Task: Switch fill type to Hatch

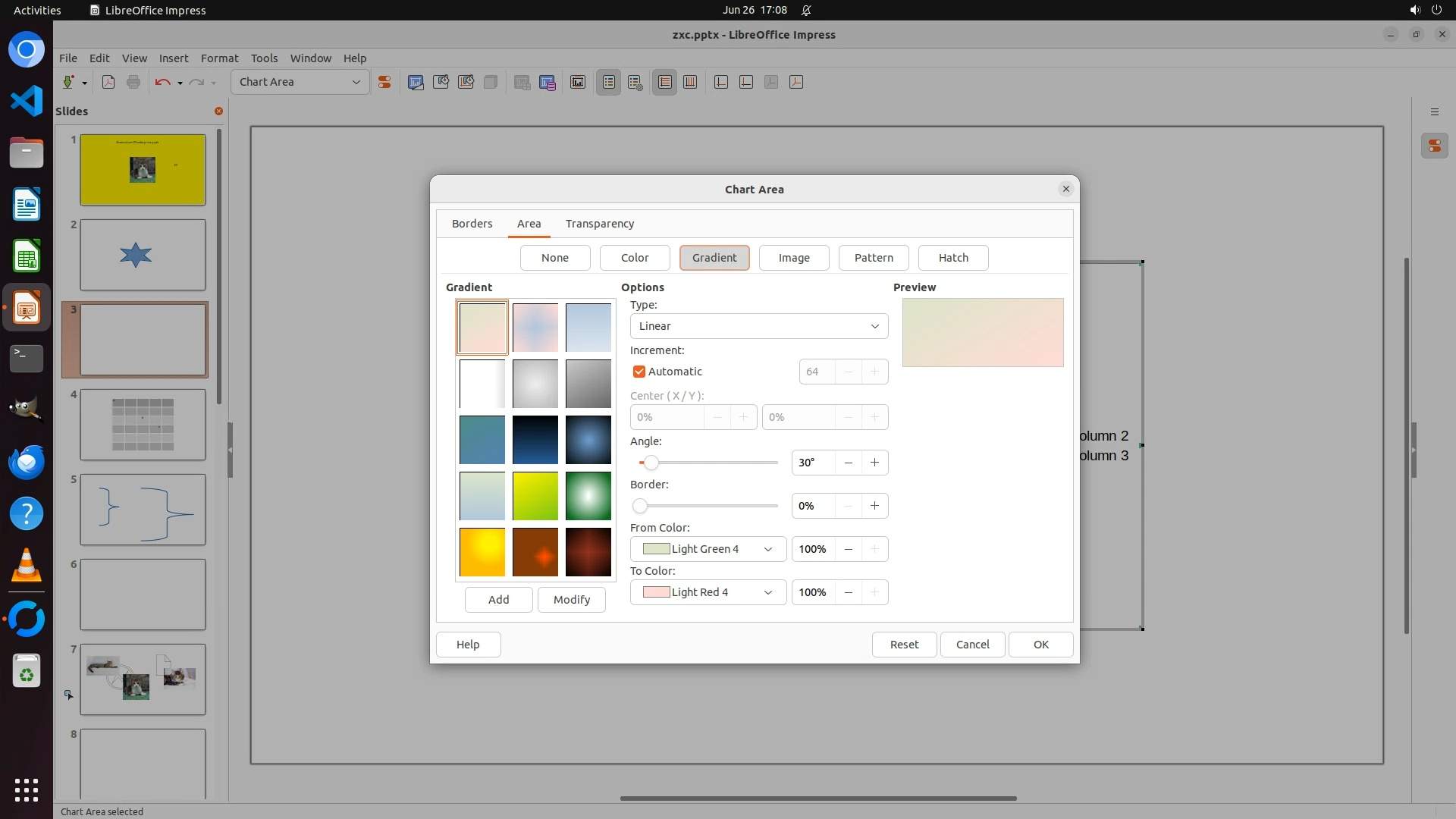Action: tap(952, 258)
